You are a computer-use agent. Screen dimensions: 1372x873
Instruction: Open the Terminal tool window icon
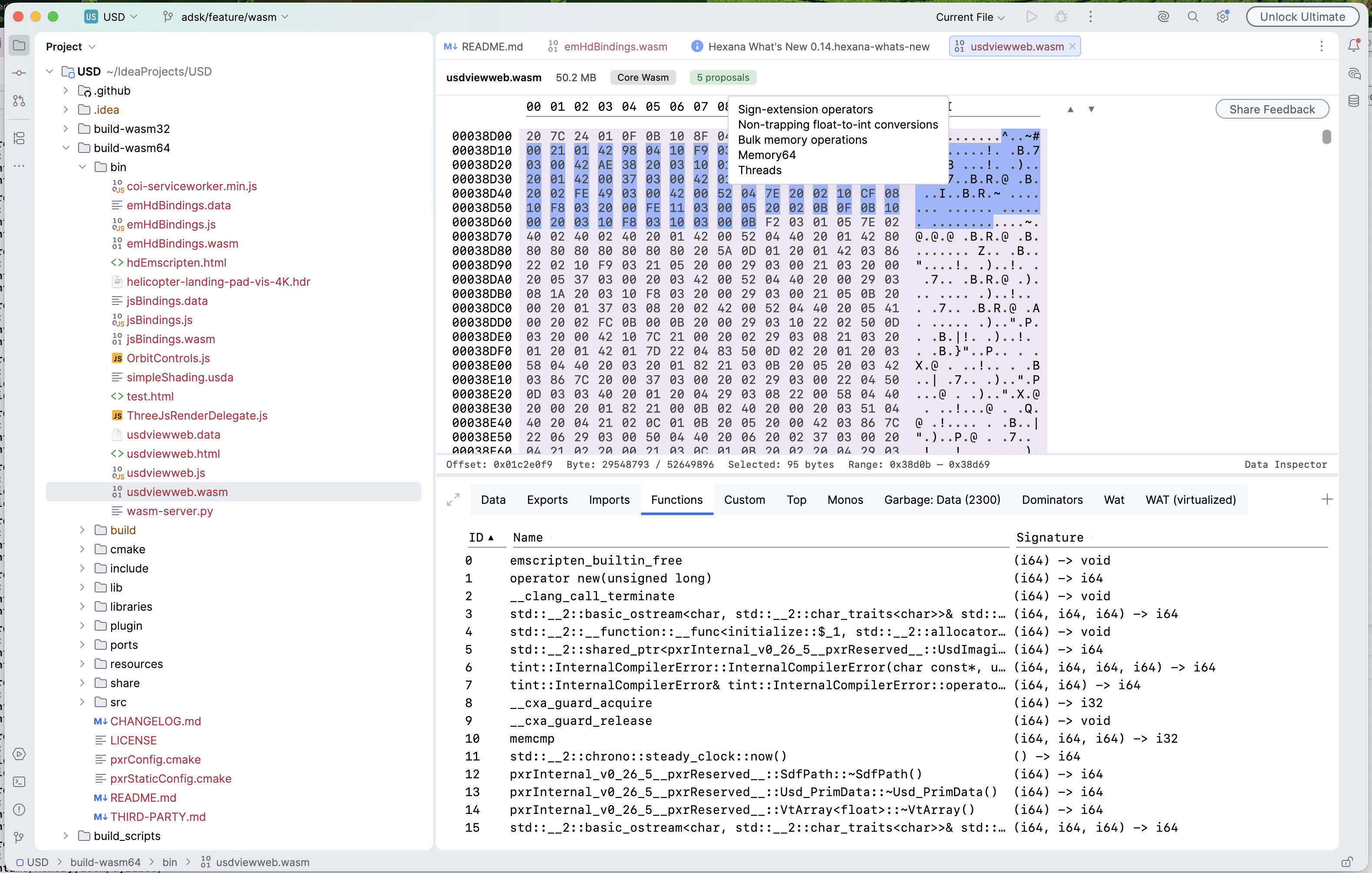coord(19,782)
